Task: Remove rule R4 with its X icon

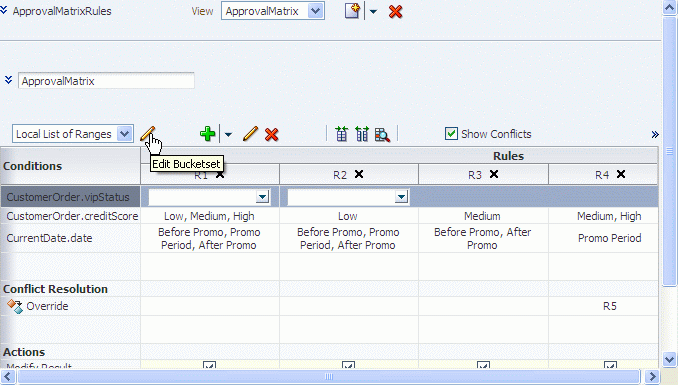Action: click(x=621, y=174)
